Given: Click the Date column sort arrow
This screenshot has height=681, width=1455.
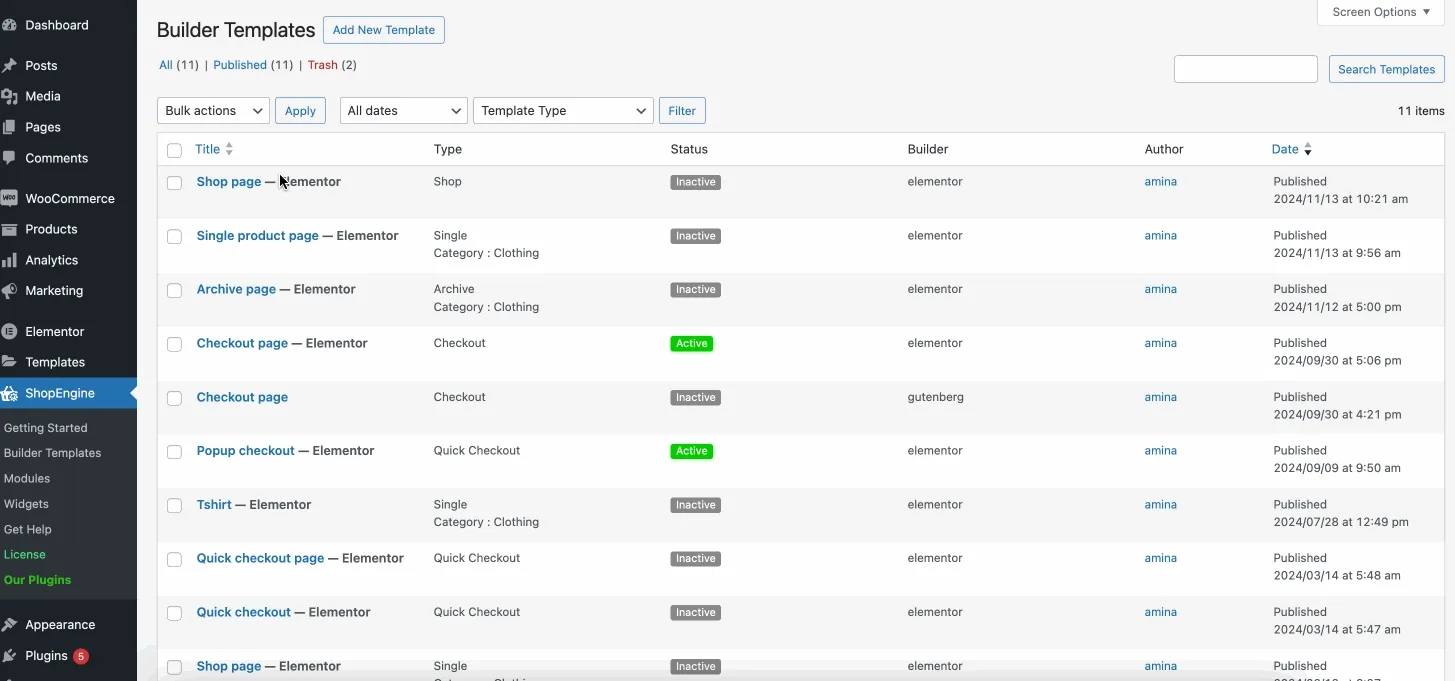Looking at the screenshot, I should pos(1307,150).
